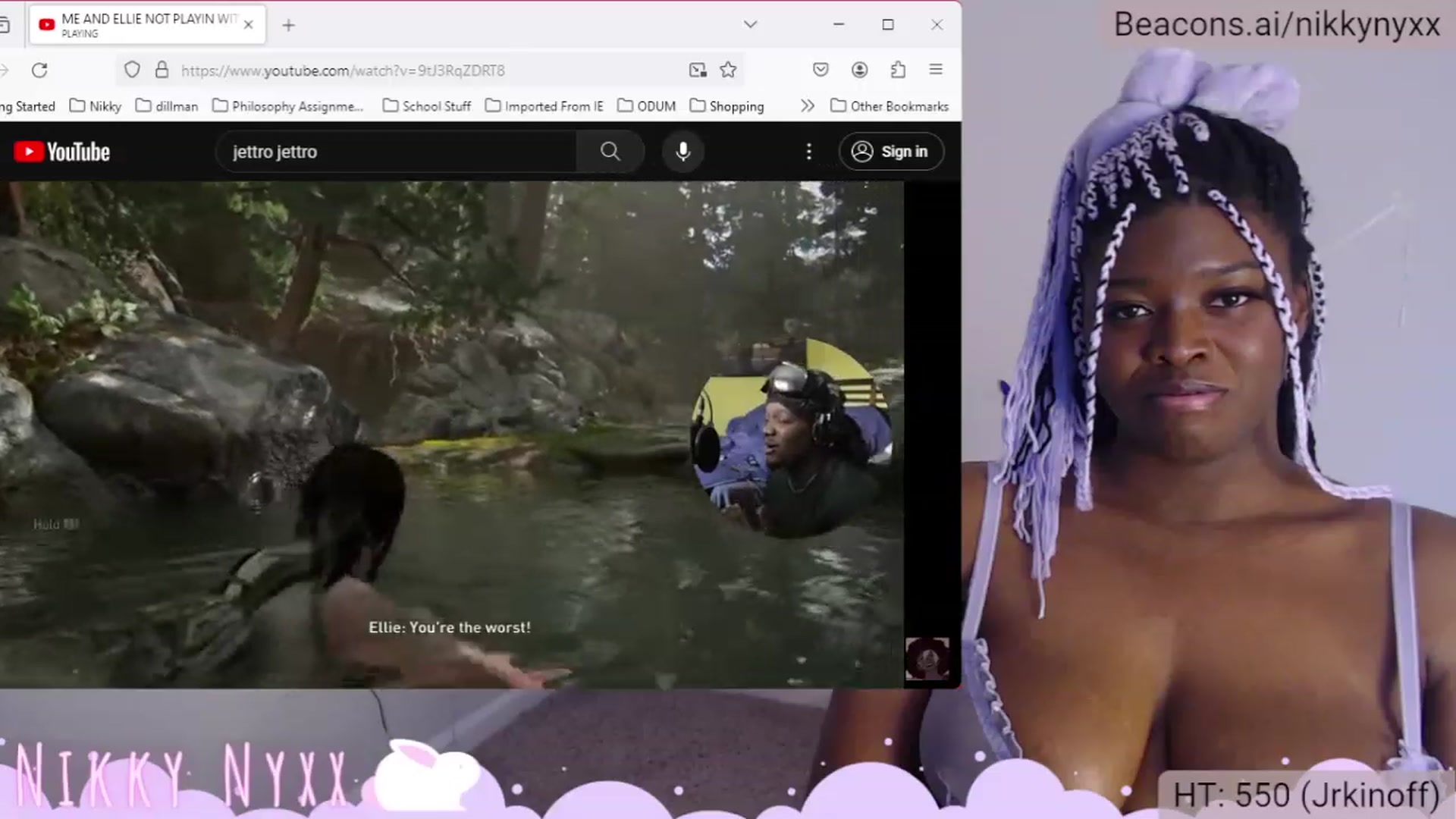Open the School Stuff bookmark folder
The height and width of the screenshot is (819, 1456).
pyautogui.click(x=427, y=106)
